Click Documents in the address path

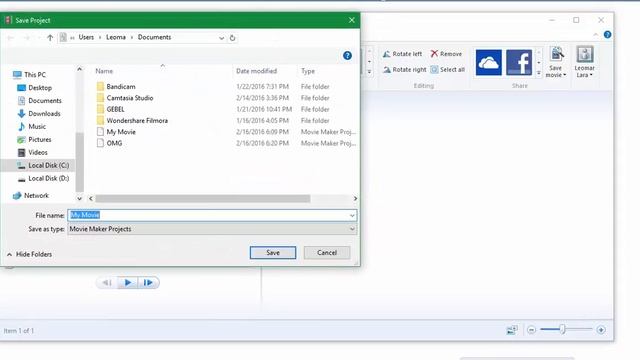(x=154, y=37)
